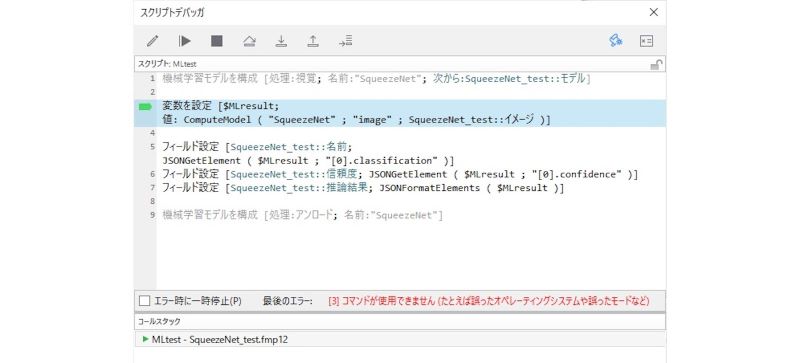This screenshot has height=363, width=800.
Task: Select line 6 信頼度 field step
Action: click(x=400, y=174)
